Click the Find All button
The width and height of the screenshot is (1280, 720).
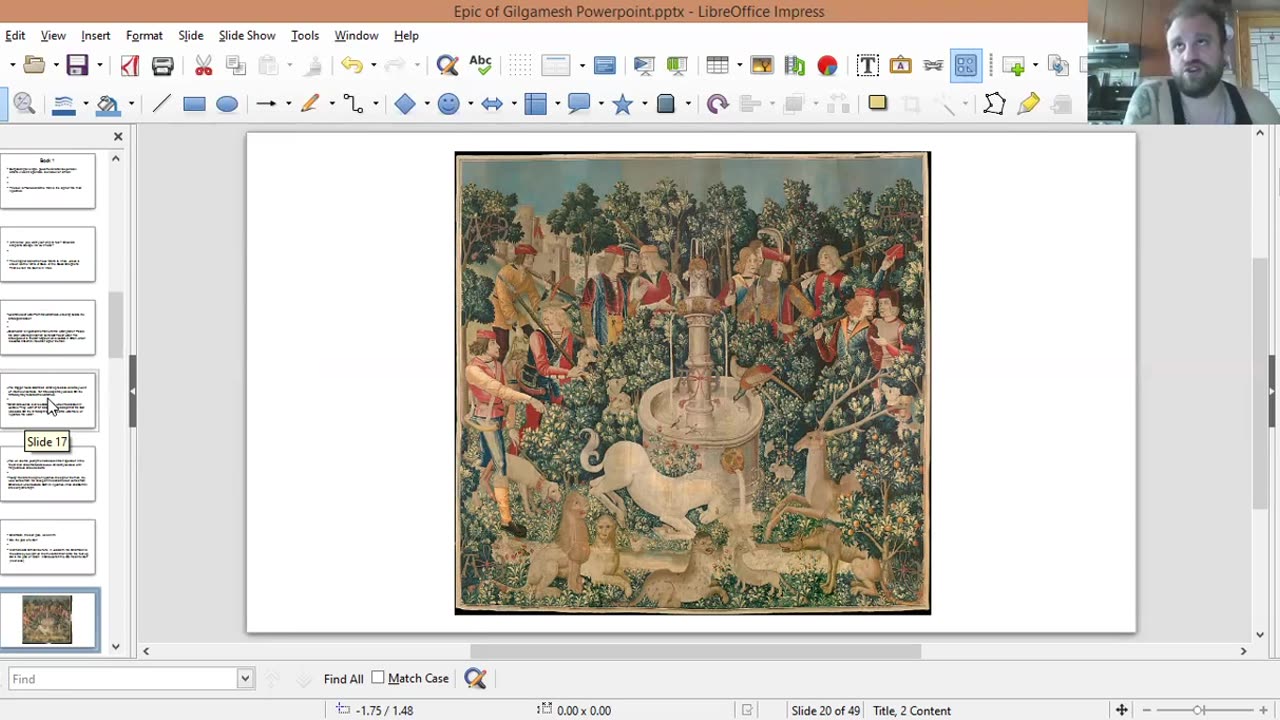[x=343, y=679]
